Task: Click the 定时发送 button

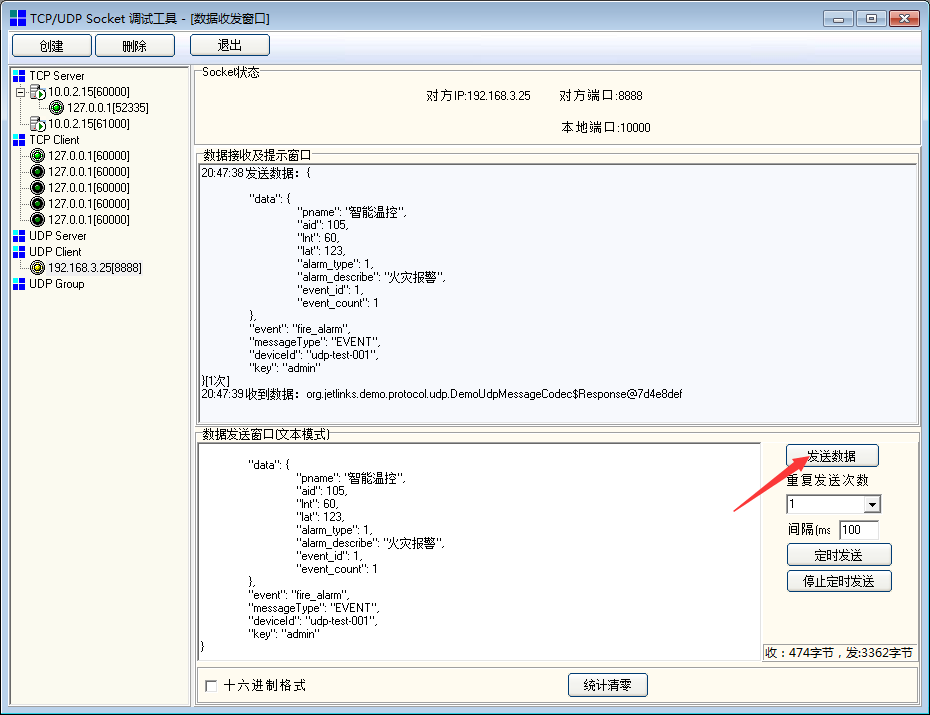Action: (838, 555)
